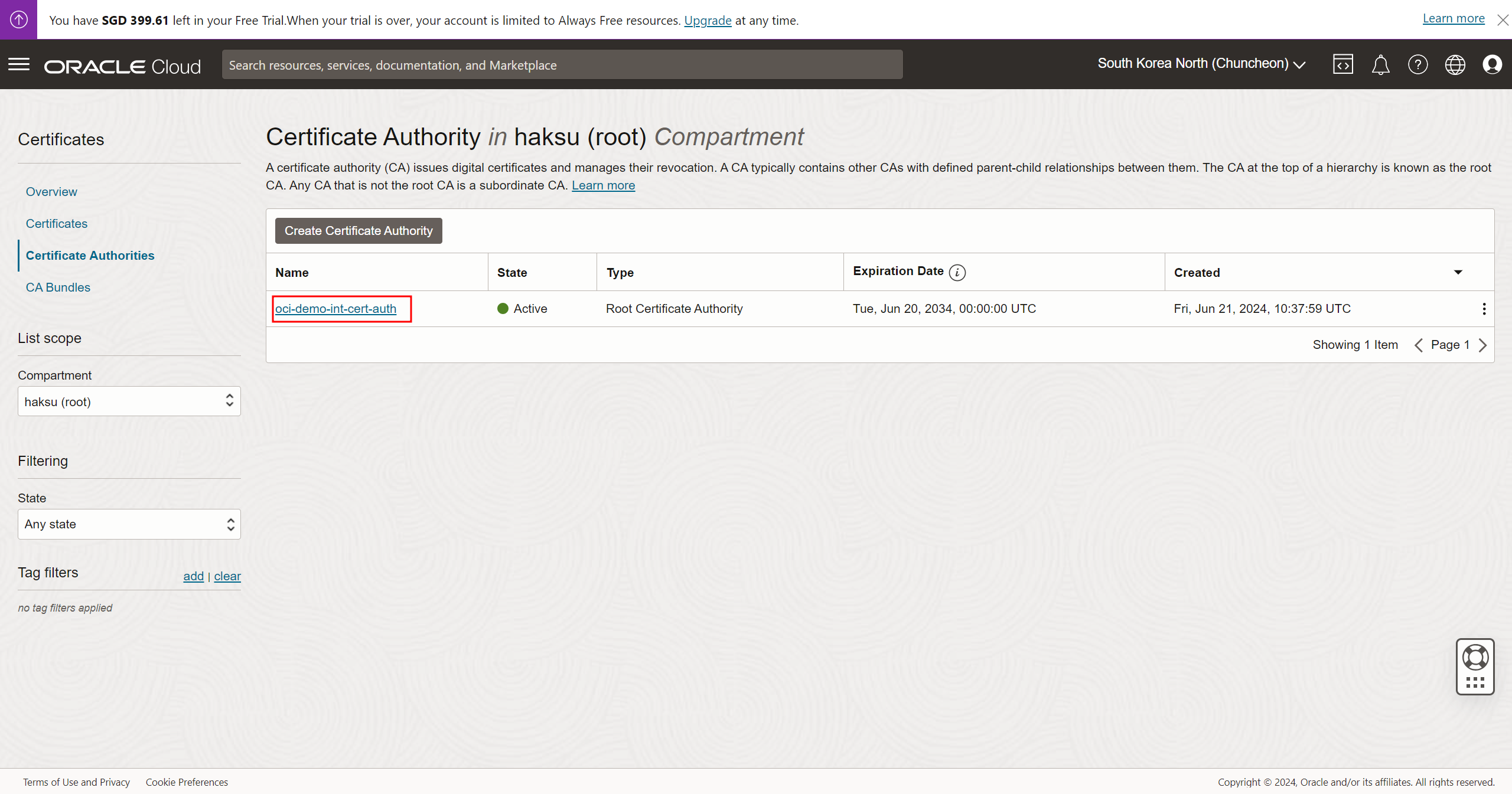
Task: Go to Overview in Certificates sidebar
Action: point(51,192)
